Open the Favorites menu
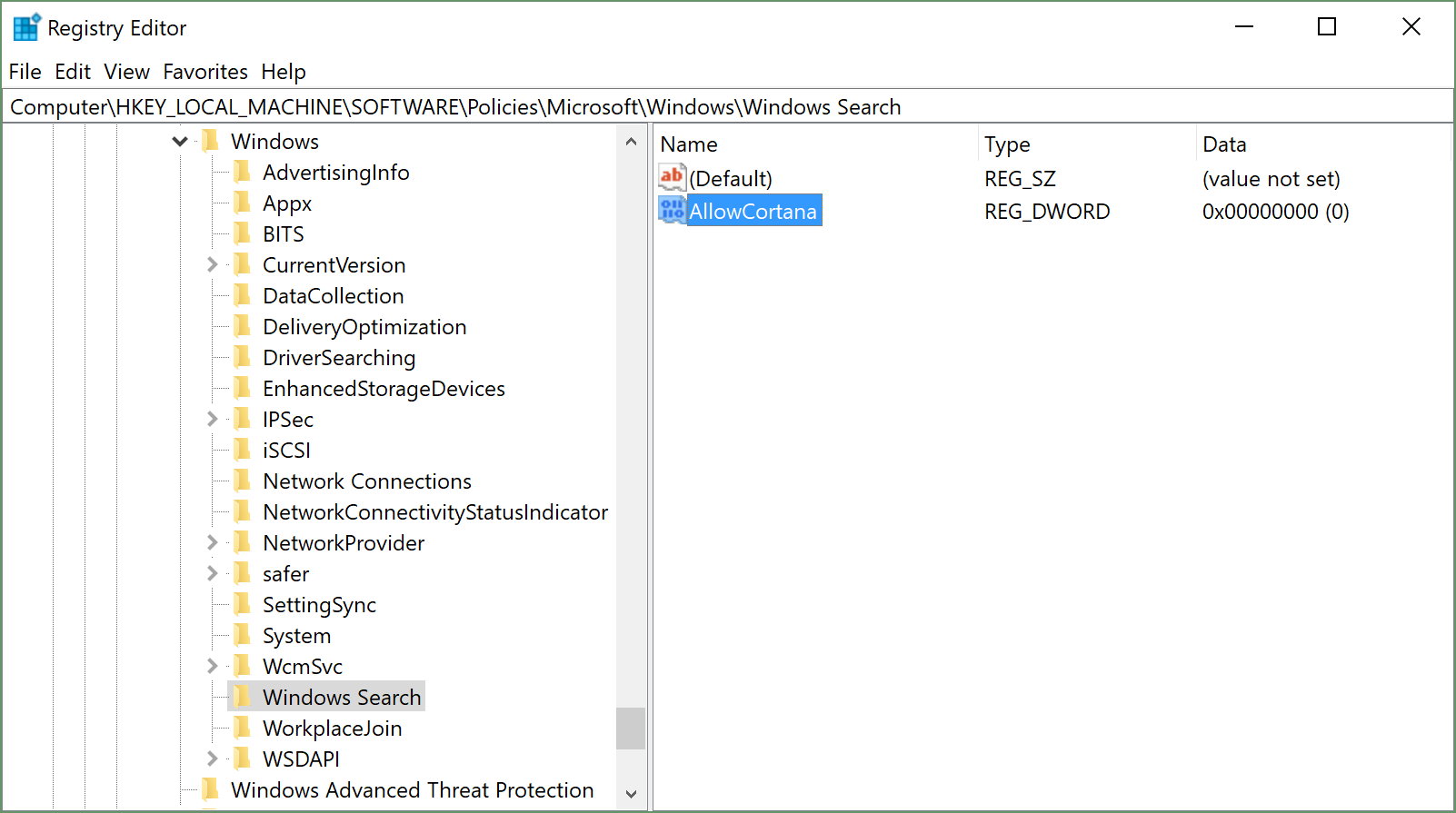Image resolution: width=1456 pixels, height=813 pixels. click(205, 72)
